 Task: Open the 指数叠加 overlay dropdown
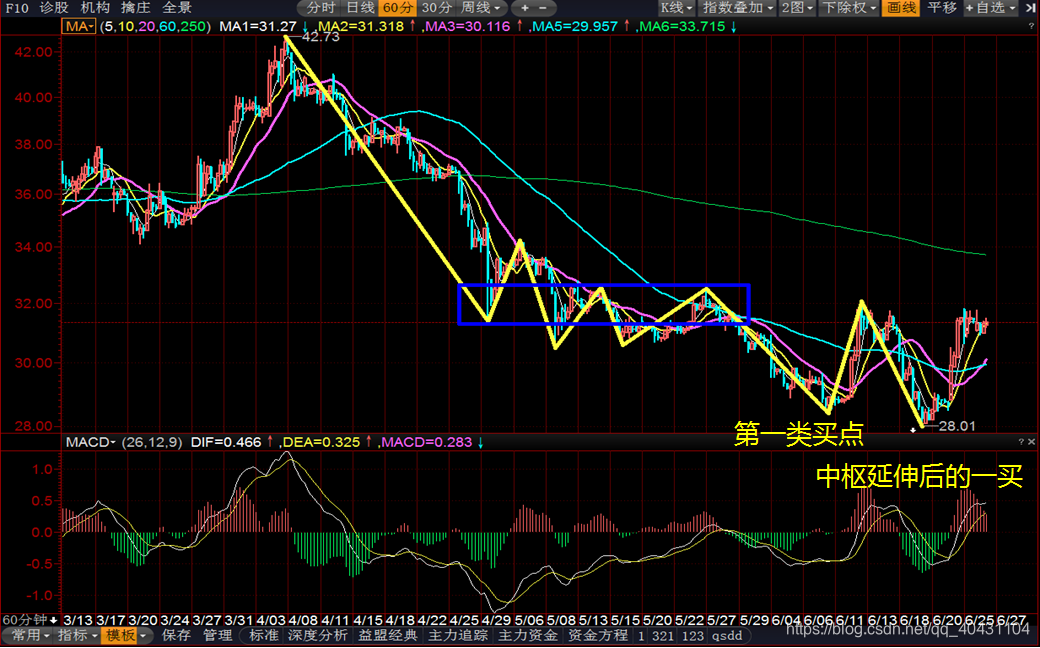coord(738,8)
